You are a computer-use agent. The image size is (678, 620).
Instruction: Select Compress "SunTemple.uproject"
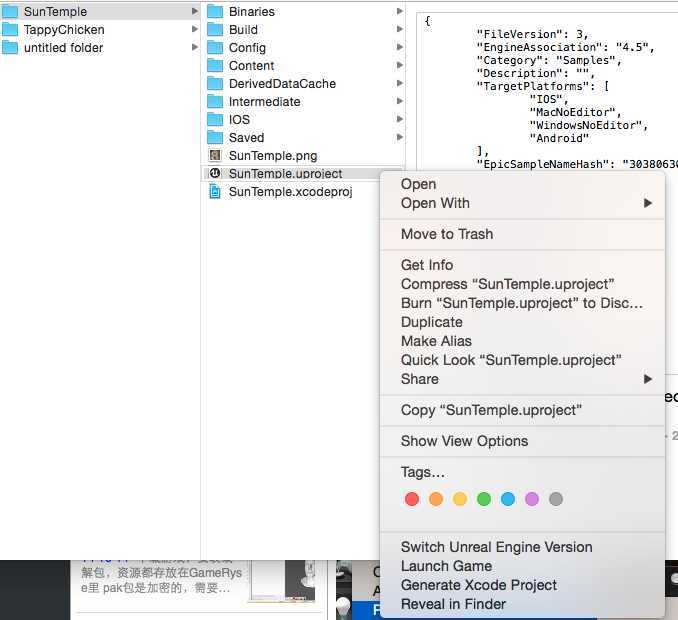(522, 284)
